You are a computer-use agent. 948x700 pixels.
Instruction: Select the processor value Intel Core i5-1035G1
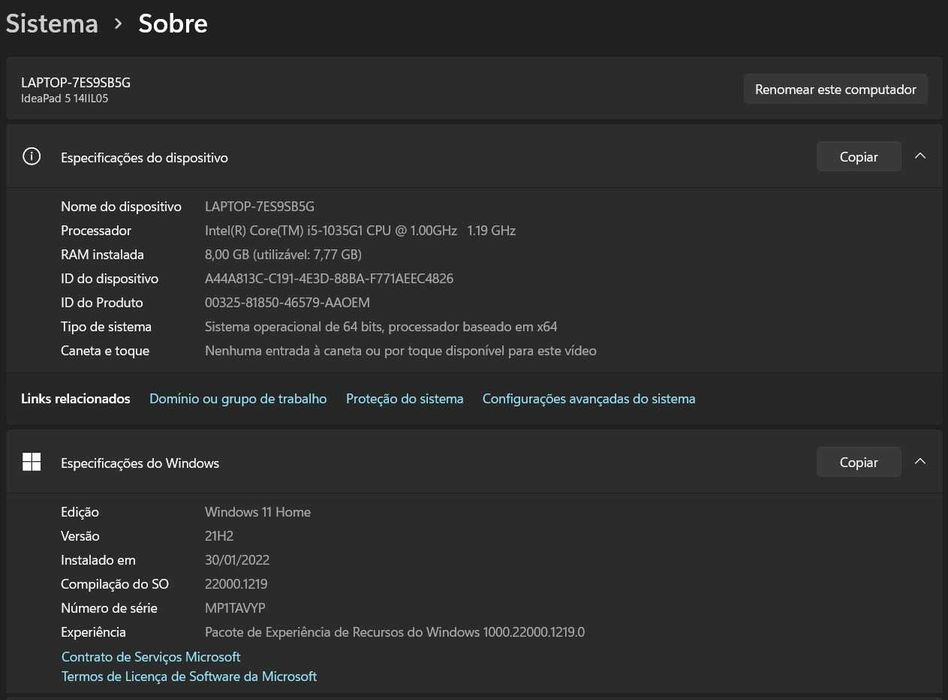click(x=360, y=230)
